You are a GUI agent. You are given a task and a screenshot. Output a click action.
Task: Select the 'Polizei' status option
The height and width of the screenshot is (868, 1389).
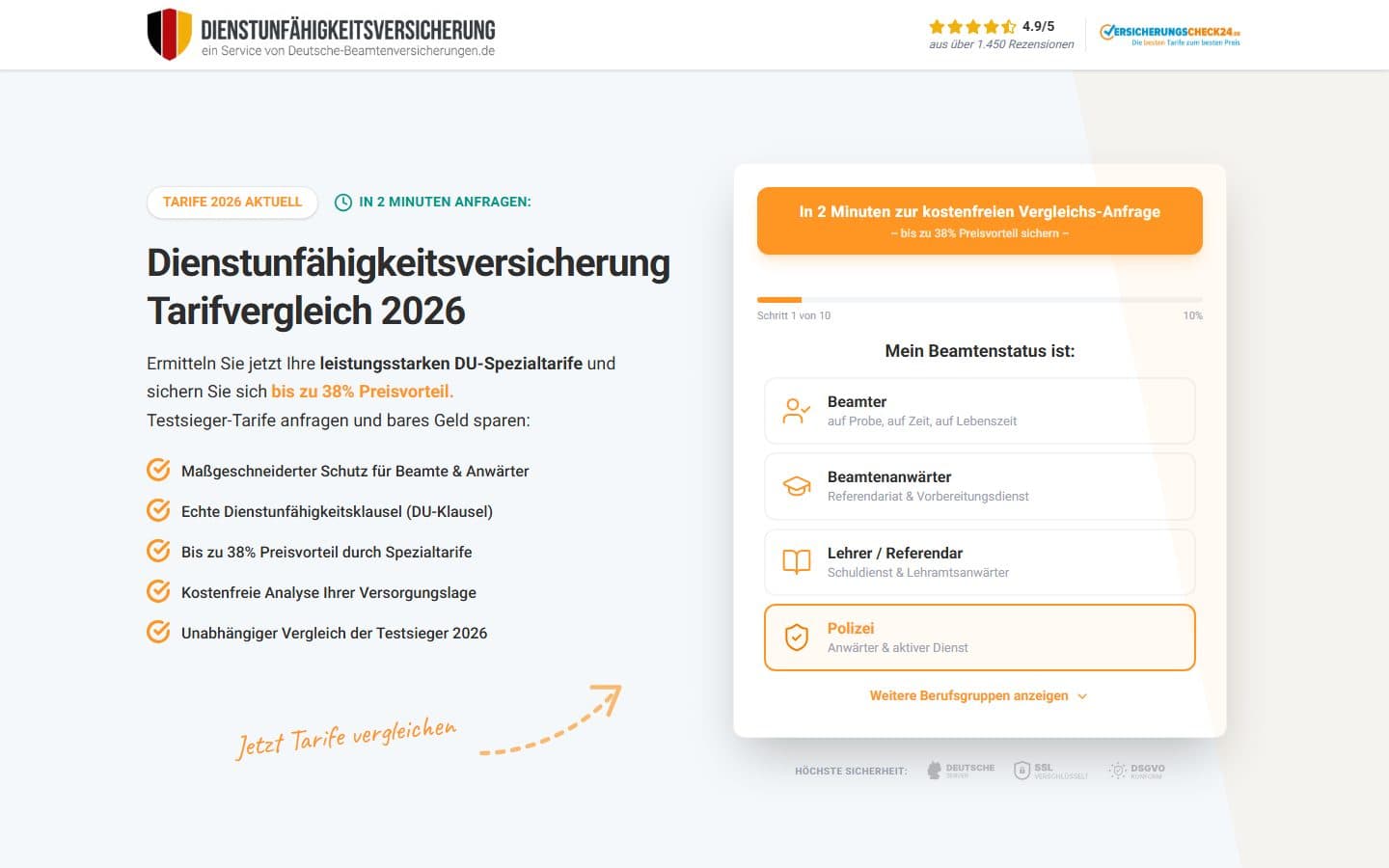pyautogui.click(x=980, y=637)
